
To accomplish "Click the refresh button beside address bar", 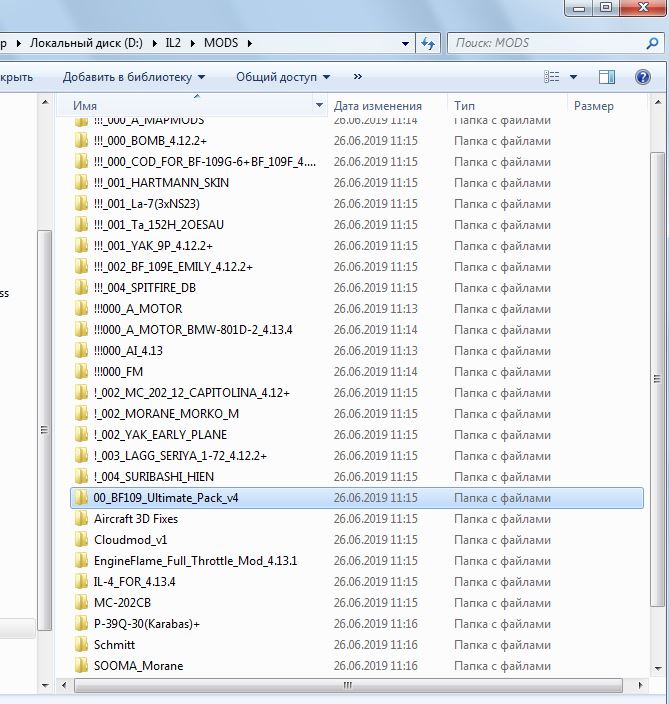I will point(427,44).
